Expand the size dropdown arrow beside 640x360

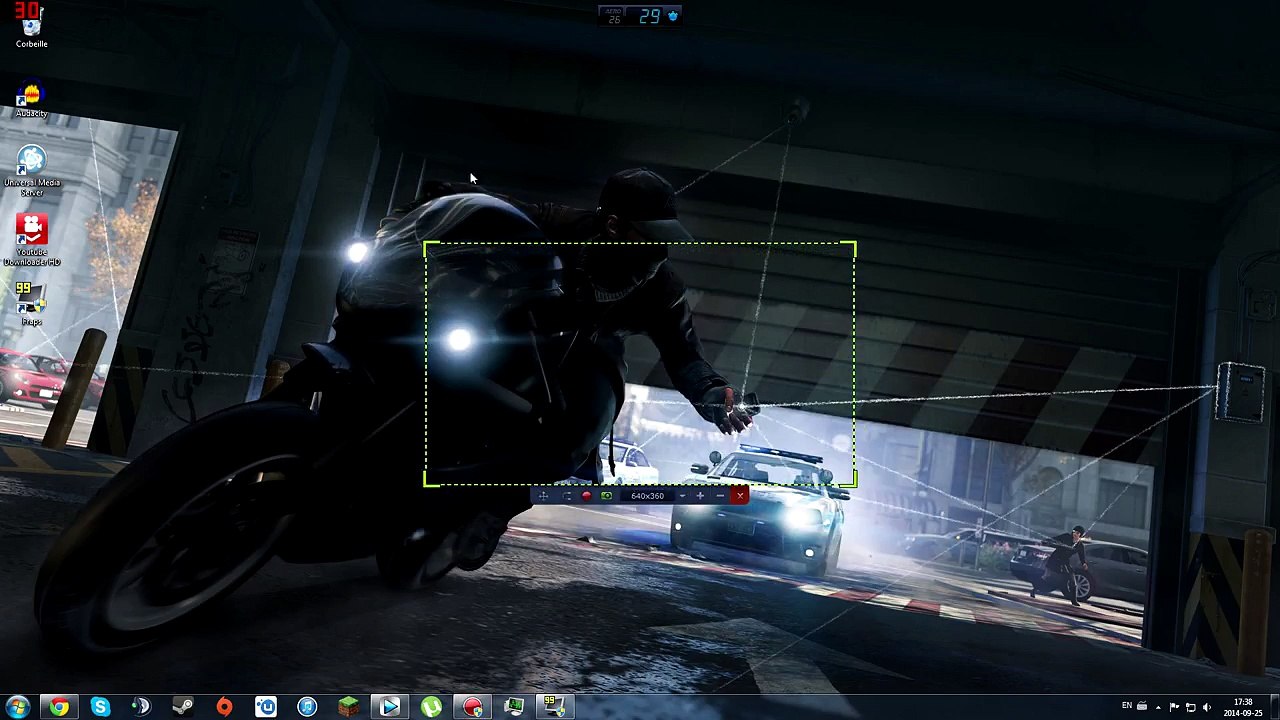682,496
